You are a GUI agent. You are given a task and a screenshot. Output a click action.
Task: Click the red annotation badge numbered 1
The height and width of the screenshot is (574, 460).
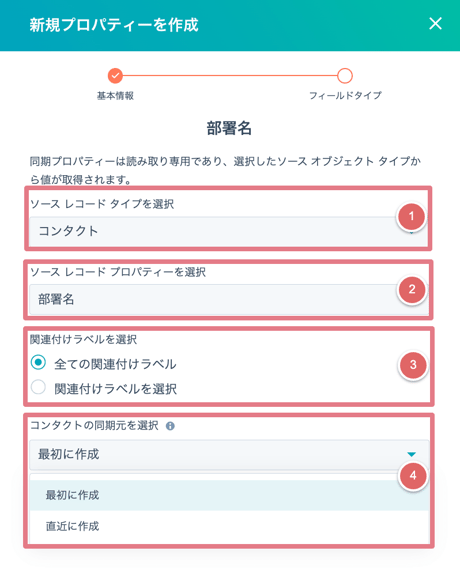411,216
